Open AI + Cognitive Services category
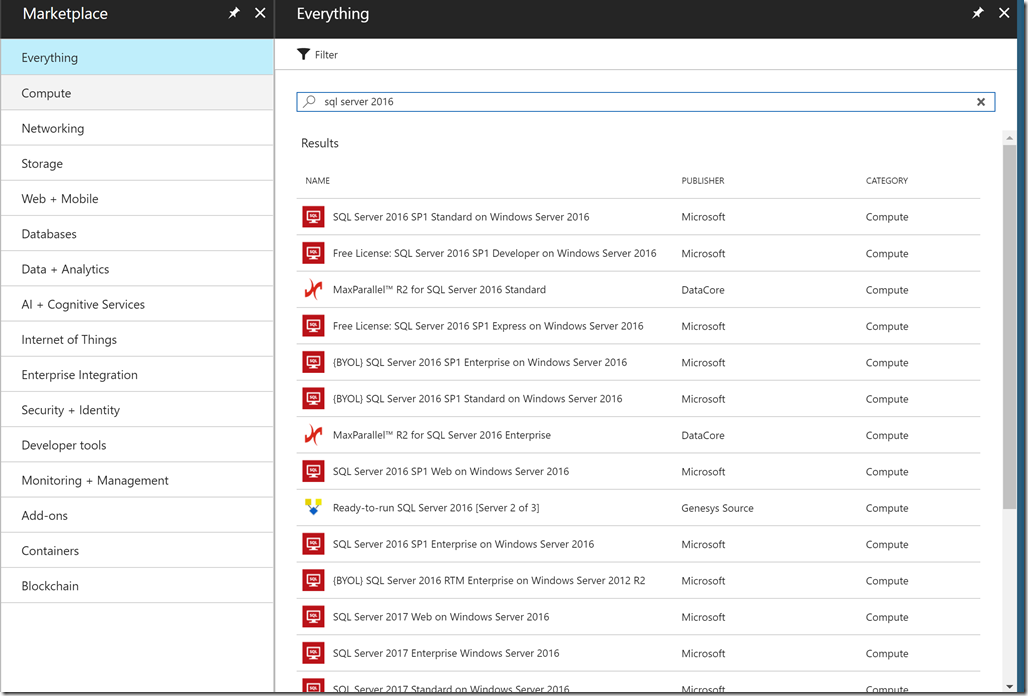Screen dimensions: 1028x696 click(x=137, y=304)
